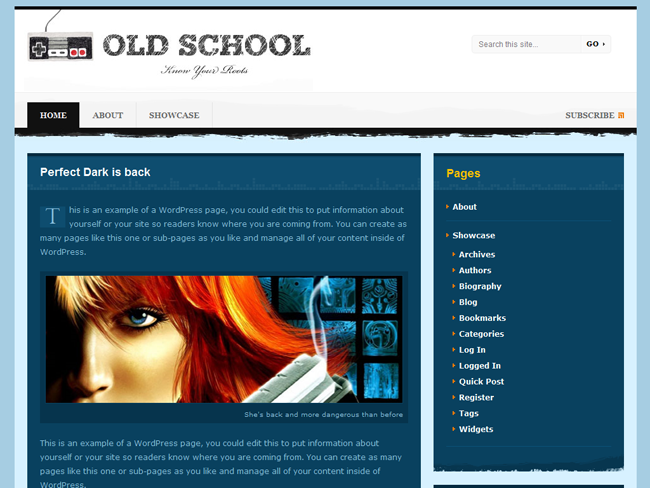Open the Perfect Dark is back post

(x=95, y=172)
